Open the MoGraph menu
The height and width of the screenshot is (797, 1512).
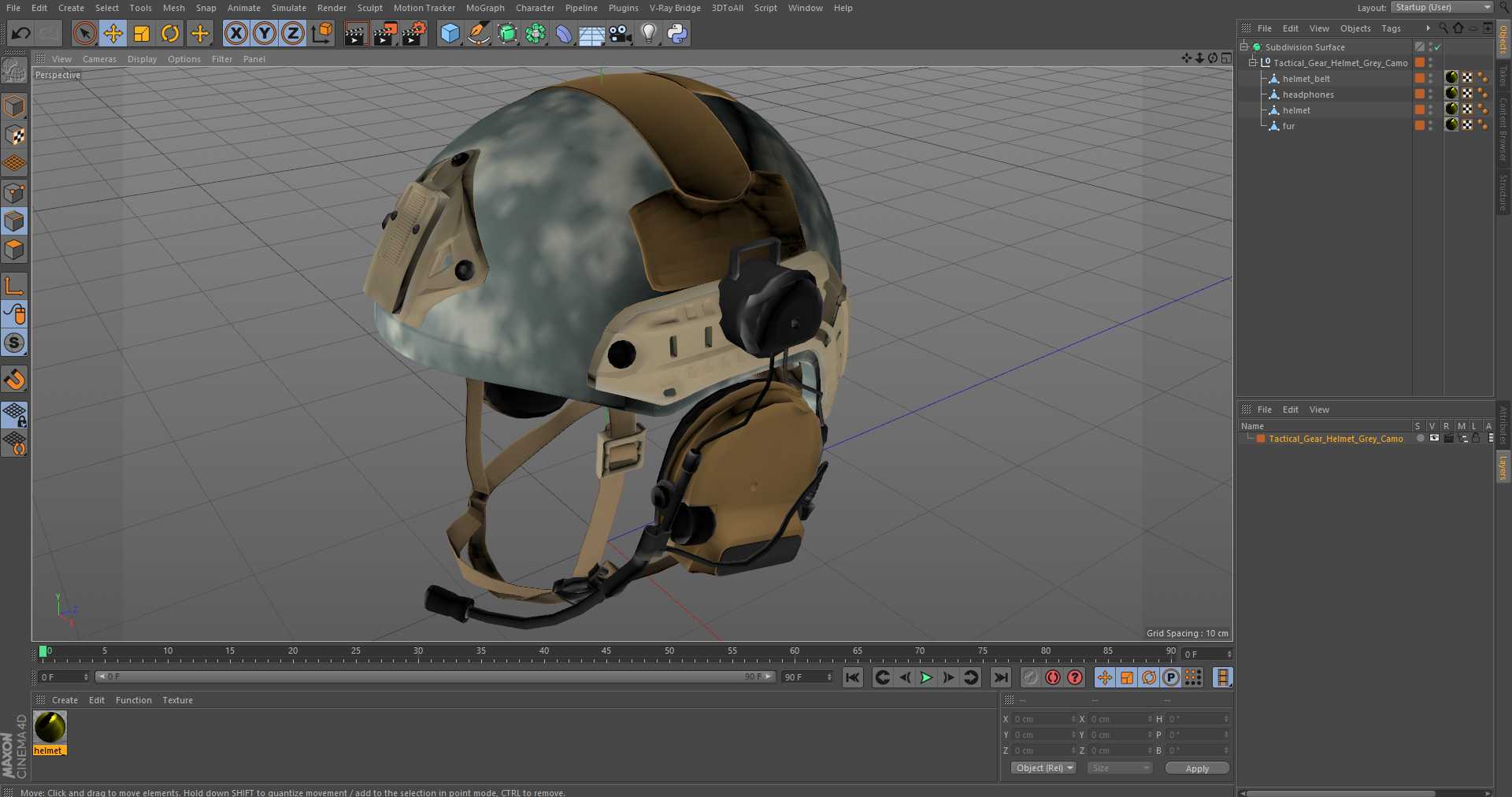click(x=485, y=8)
